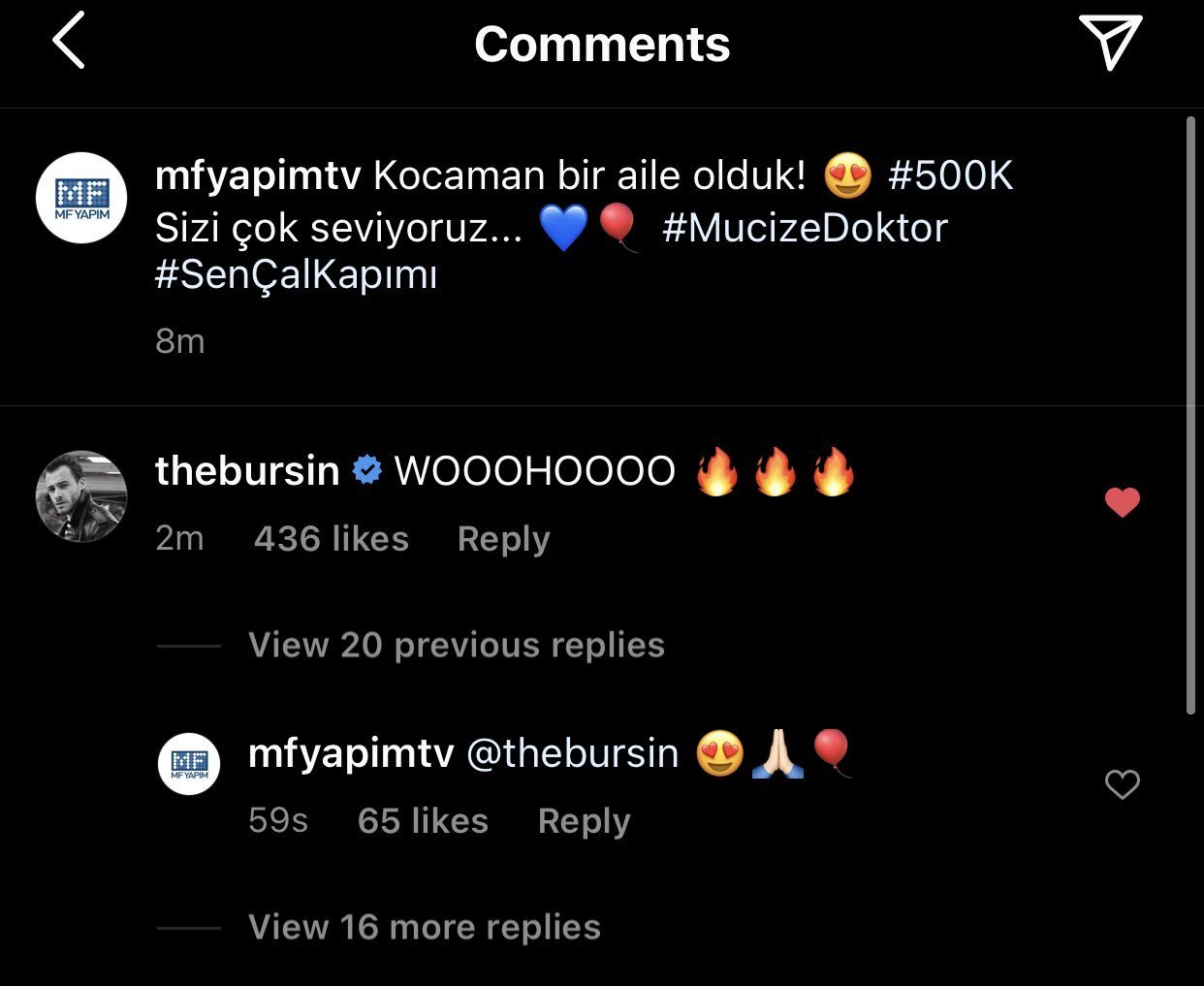Expand View 20 previous replies

coord(457,645)
